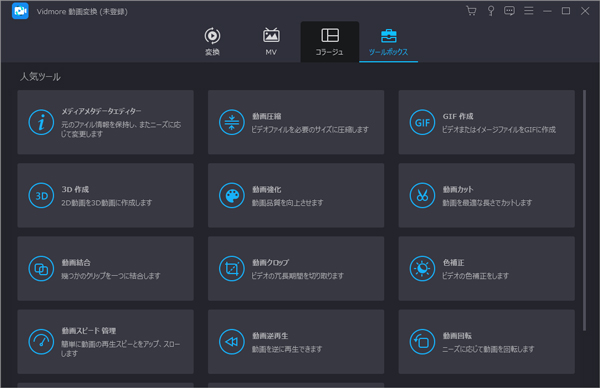This screenshot has height=388, width=600.
Task: Switch to the コラージュ tab
Action: click(329, 42)
